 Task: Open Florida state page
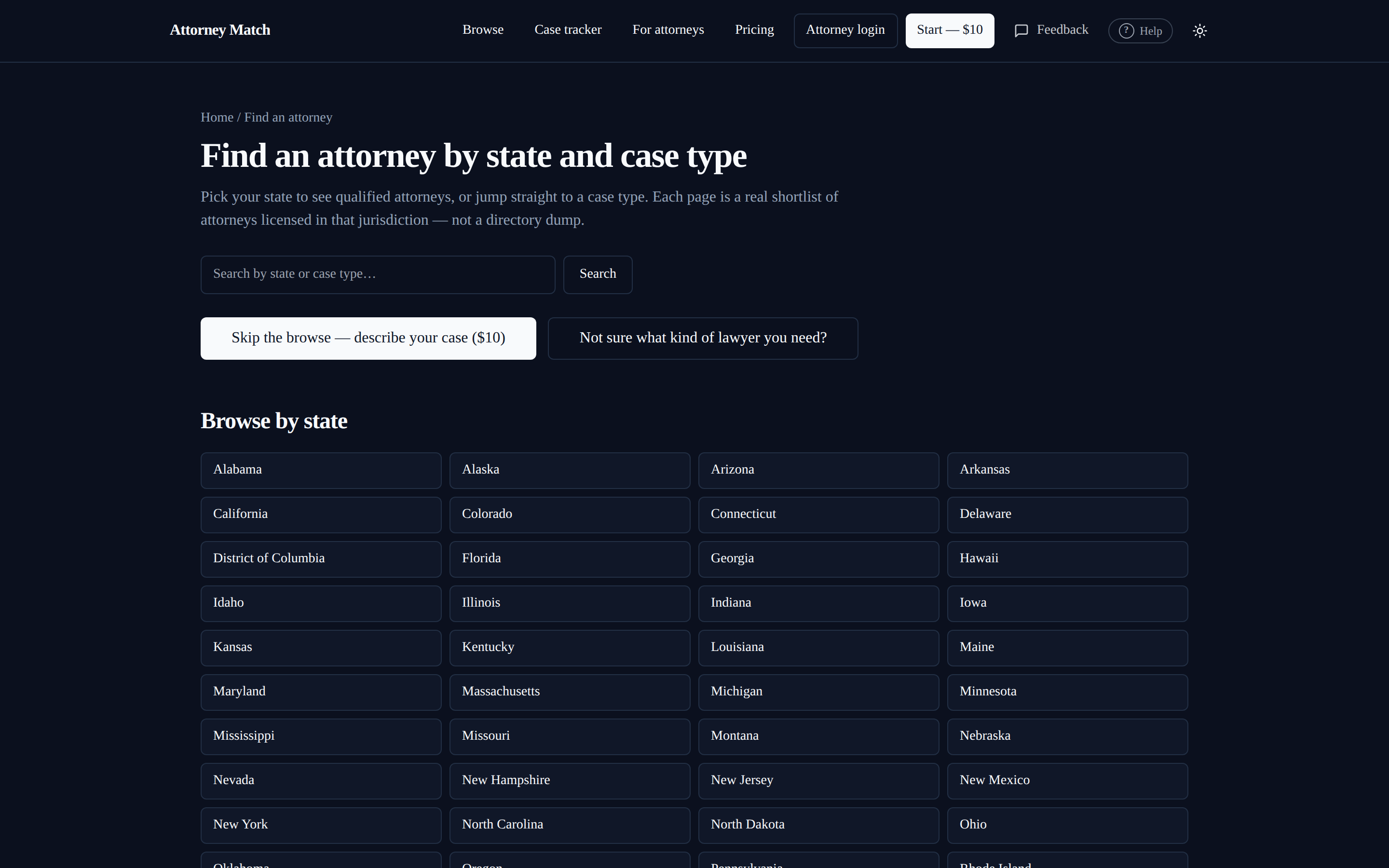coord(570,558)
